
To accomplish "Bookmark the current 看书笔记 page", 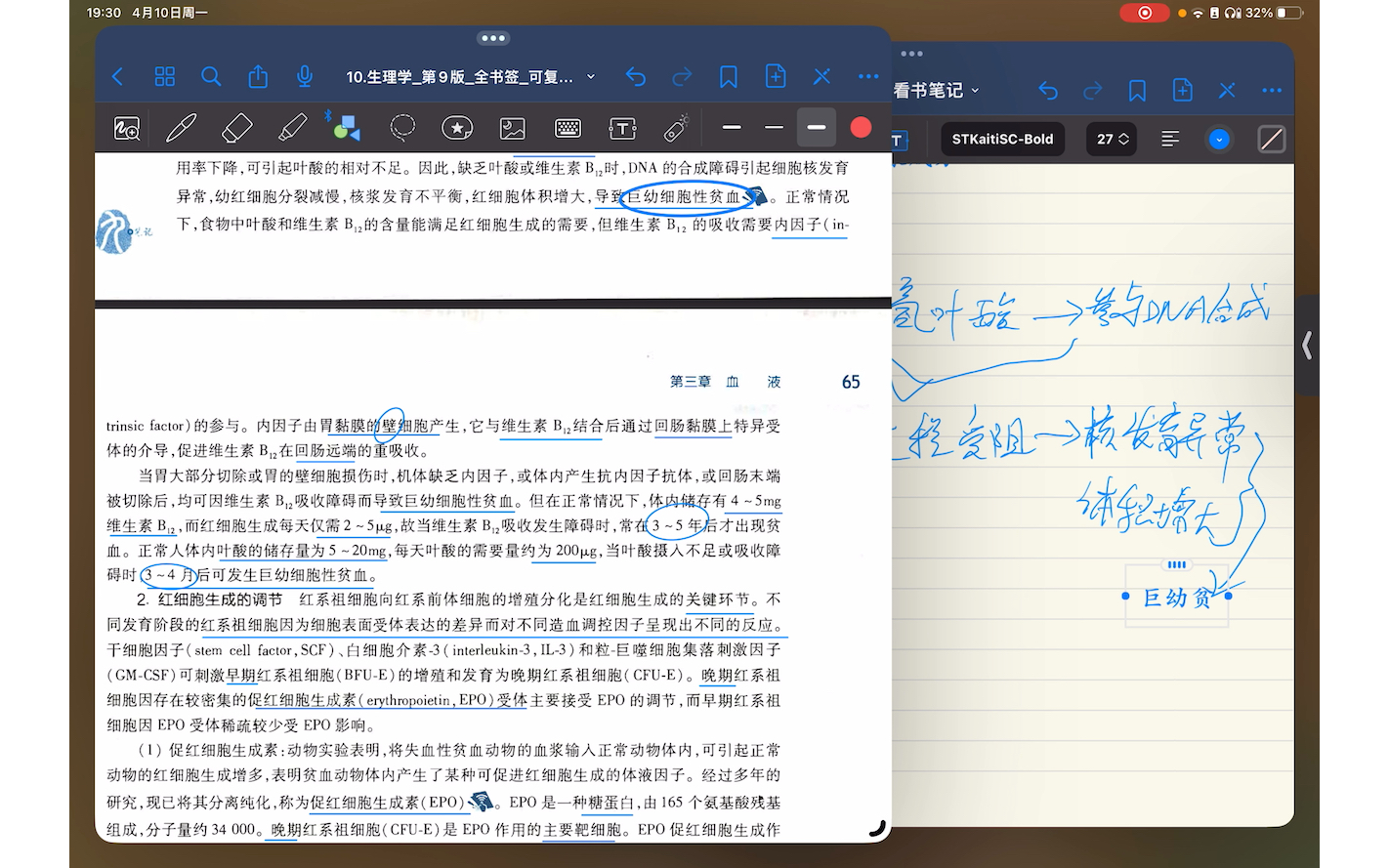I will [x=1137, y=91].
